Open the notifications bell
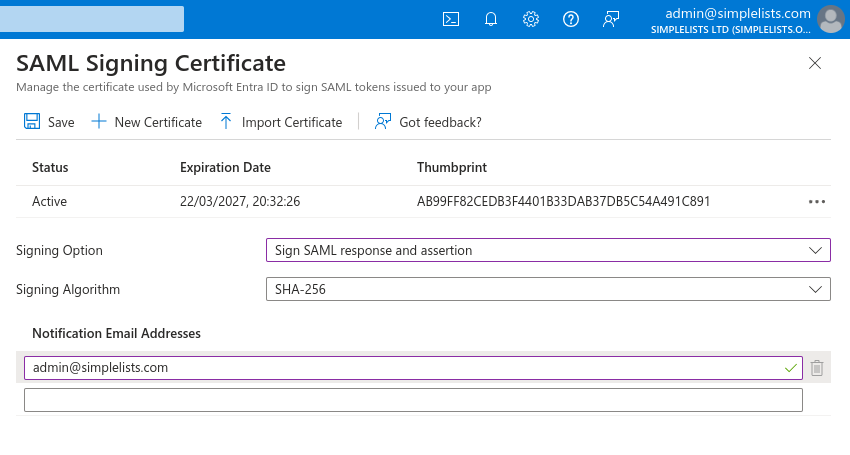850x455 pixels. point(491,20)
